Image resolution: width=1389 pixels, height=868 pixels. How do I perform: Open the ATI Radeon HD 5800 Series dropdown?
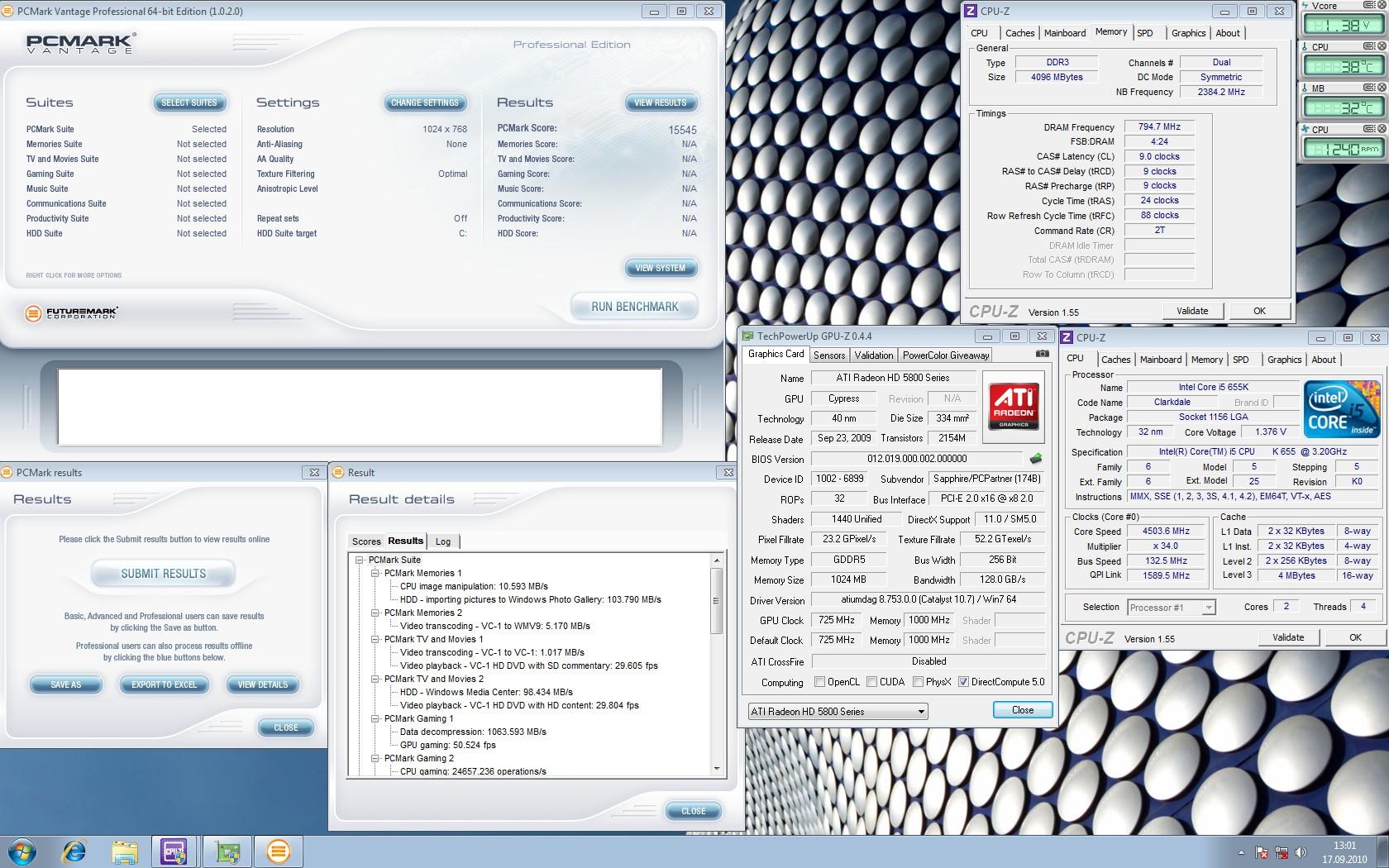pos(838,711)
